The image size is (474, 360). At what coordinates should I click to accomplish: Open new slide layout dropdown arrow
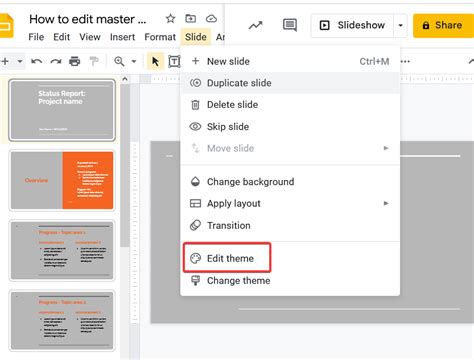pos(20,61)
